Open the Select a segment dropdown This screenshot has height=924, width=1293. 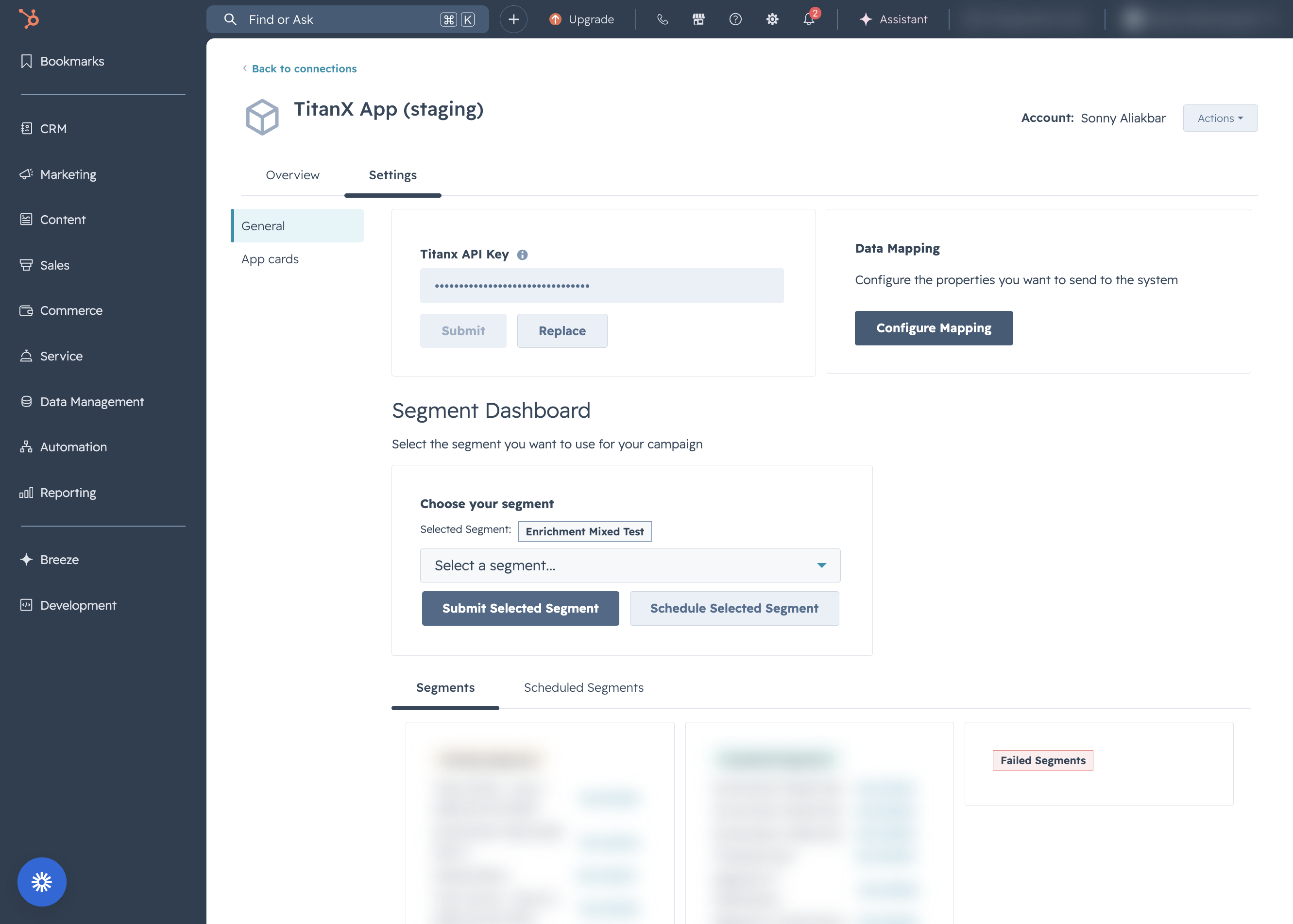(x=629, y=565)
